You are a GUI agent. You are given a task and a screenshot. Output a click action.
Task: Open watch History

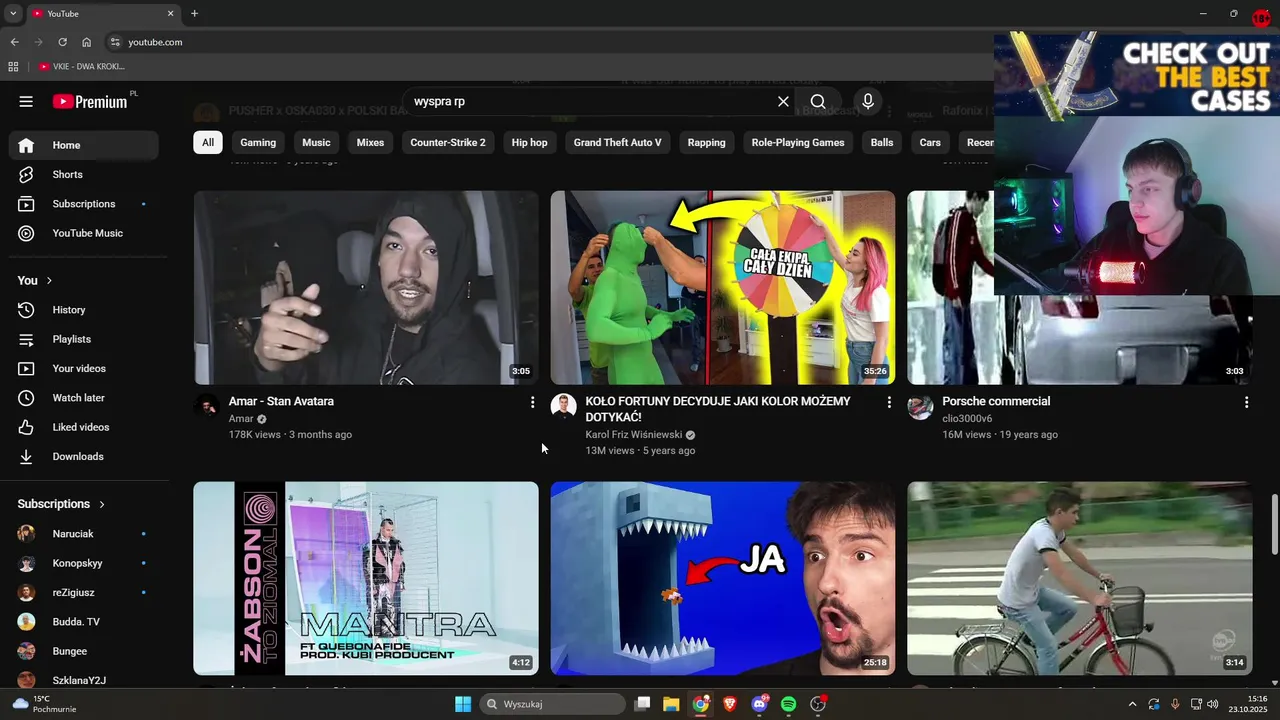point(84,310)
